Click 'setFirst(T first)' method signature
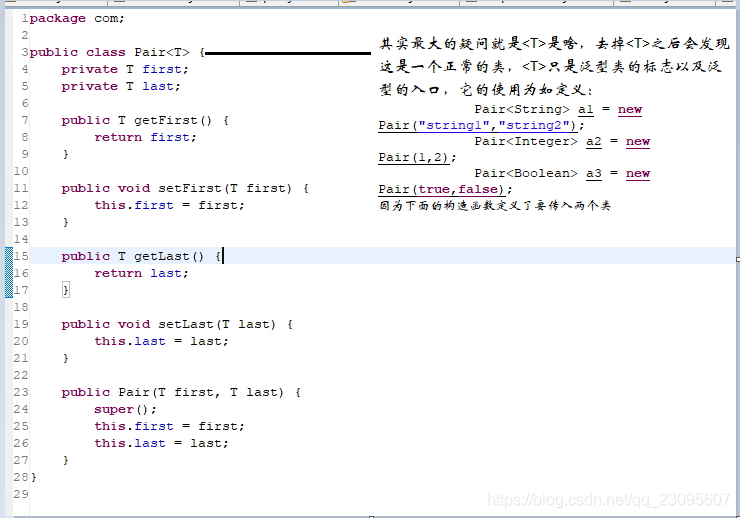 [x=185, y=188]
